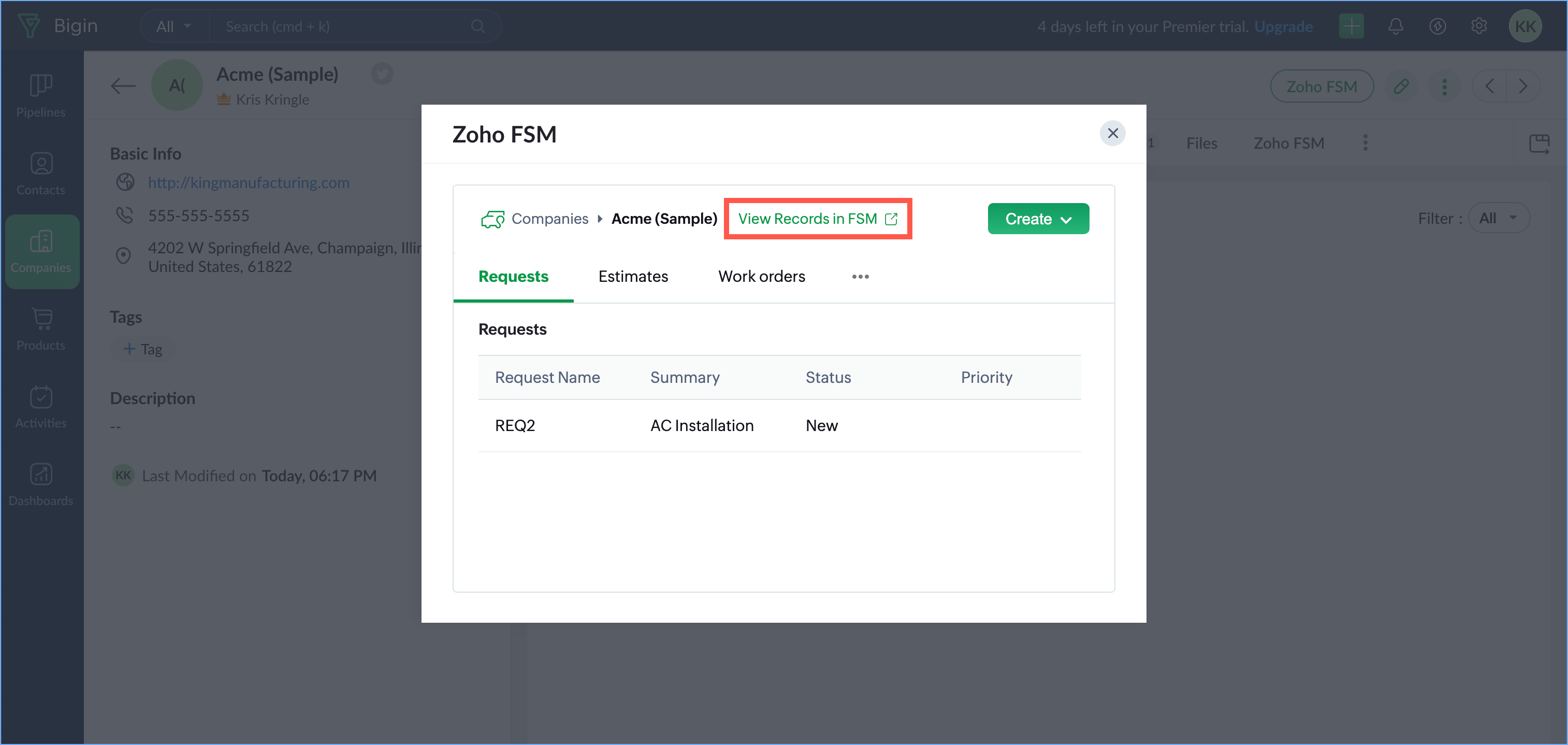Click the search magnifier icon
The height and width of the screenshot is (745, 1568).
click(x=478, y=26)
